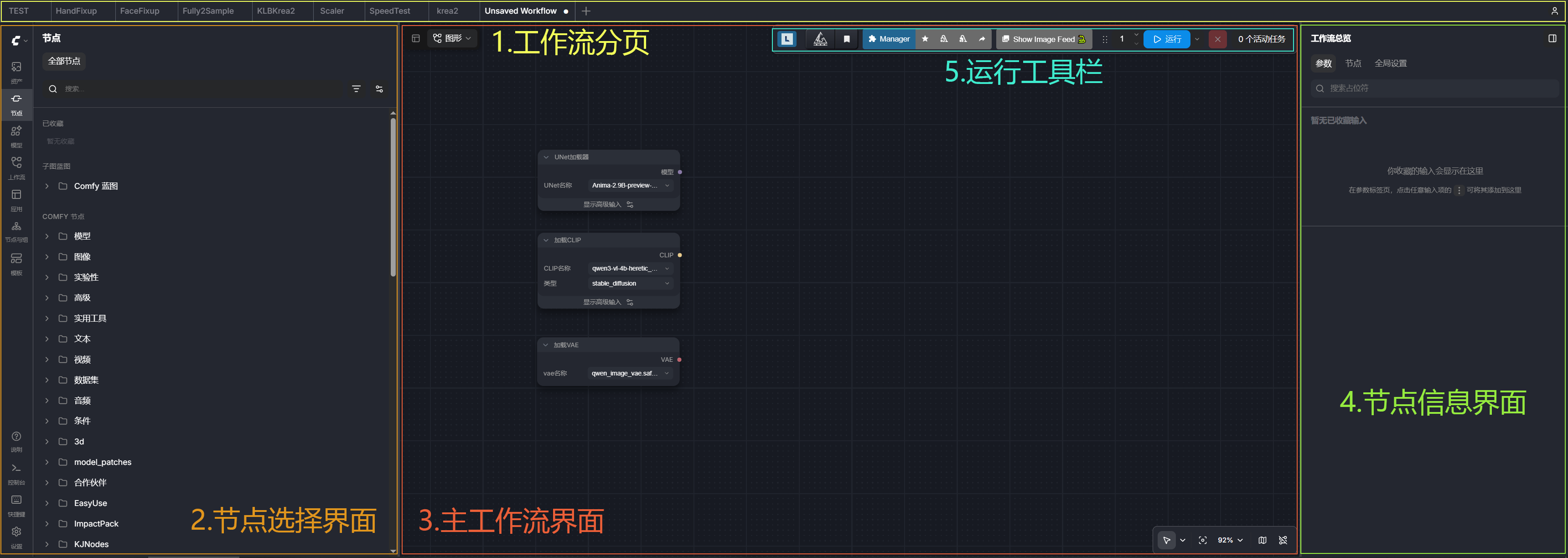1568x558 pixels.
Task: Click the red cancel X button
Action: pos(1217,39)
